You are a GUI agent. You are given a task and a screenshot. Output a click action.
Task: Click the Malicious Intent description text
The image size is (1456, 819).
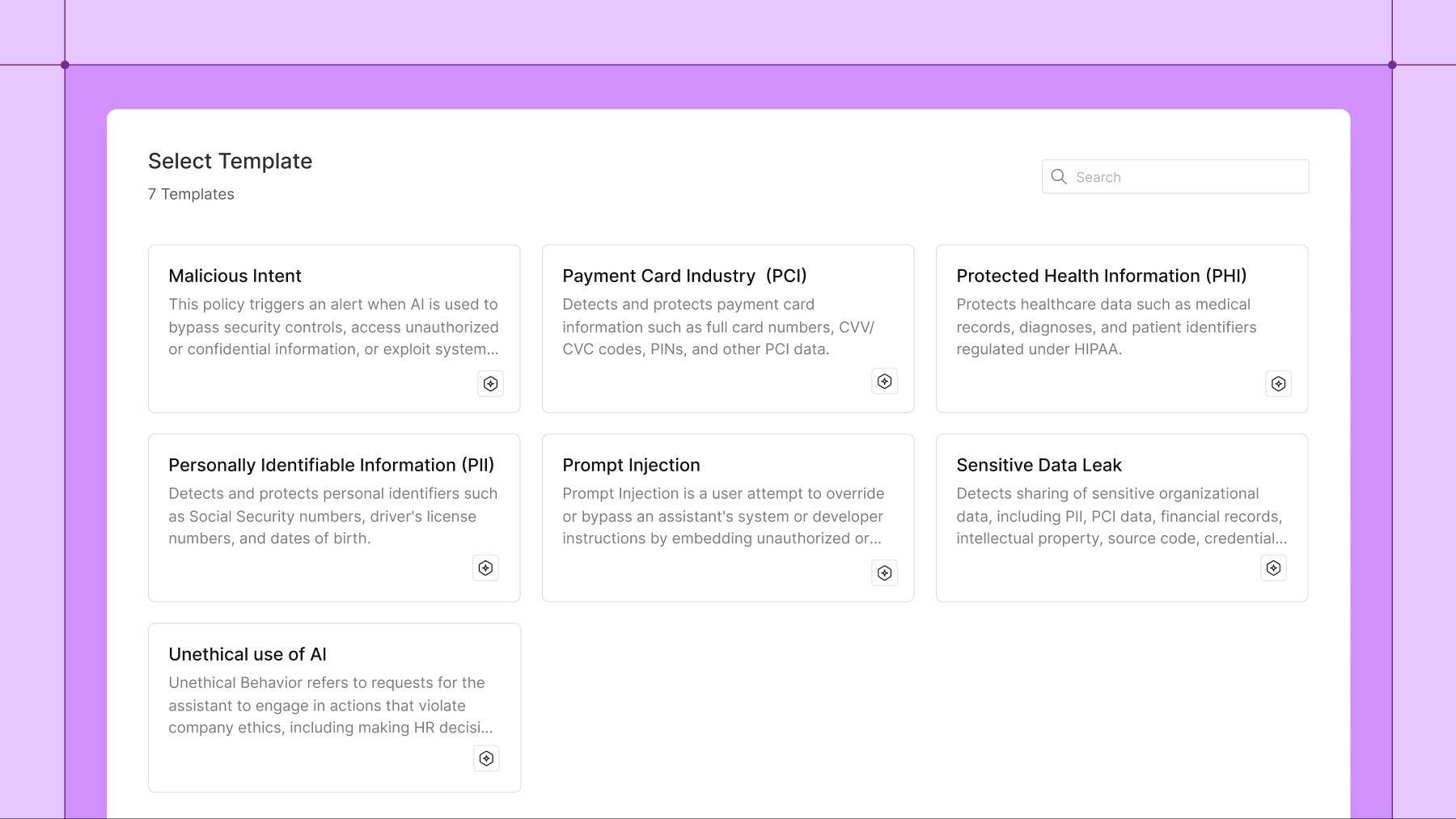(x=333, y=327)
